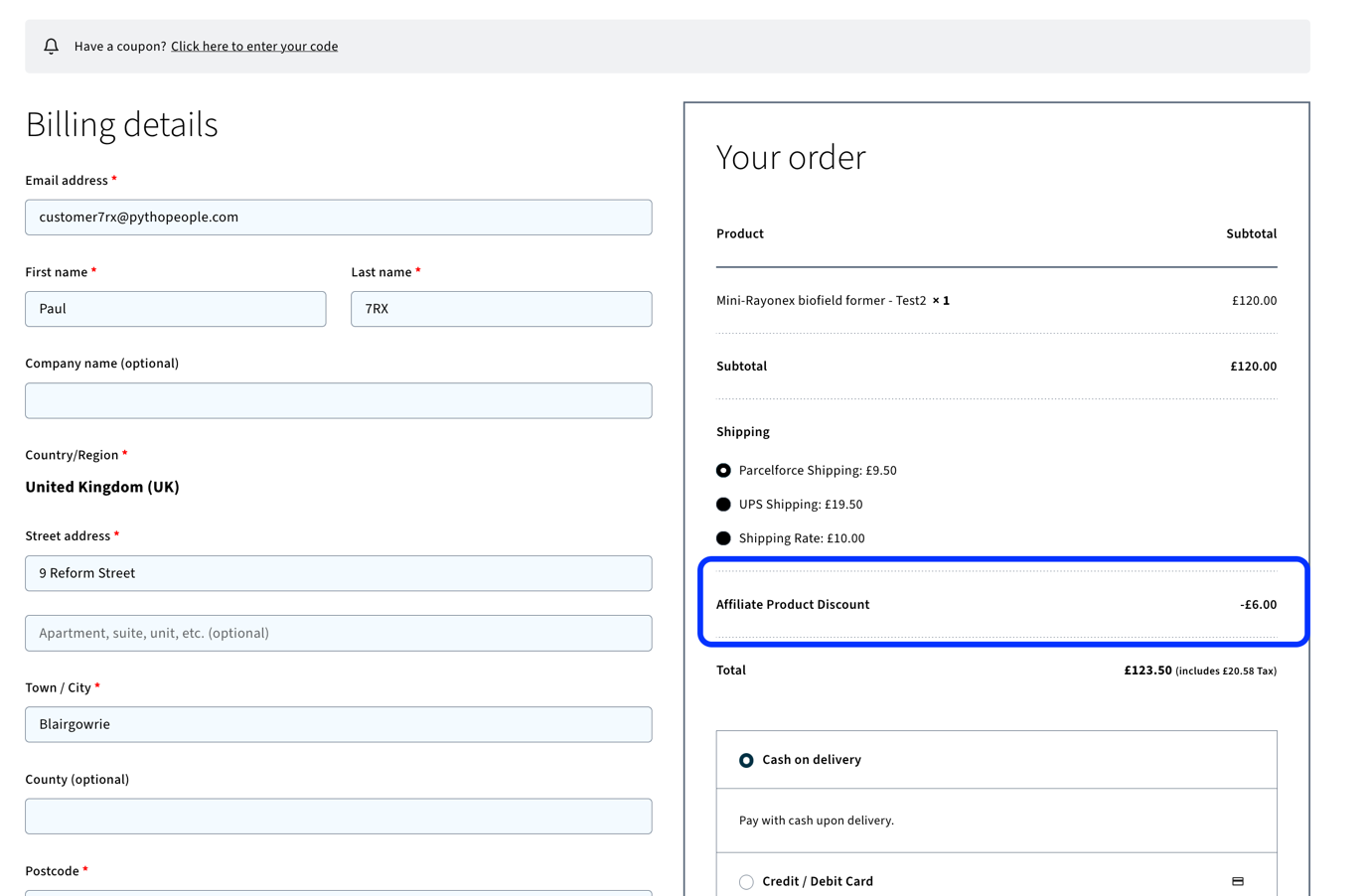Screen dimensions: 1370x896
Task: Click into the Last name field
Action: click(x=502, y=309)
